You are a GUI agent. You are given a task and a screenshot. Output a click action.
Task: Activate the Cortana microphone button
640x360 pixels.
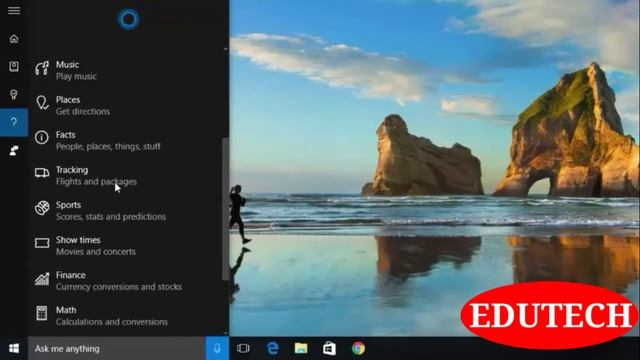click(217, 348)
